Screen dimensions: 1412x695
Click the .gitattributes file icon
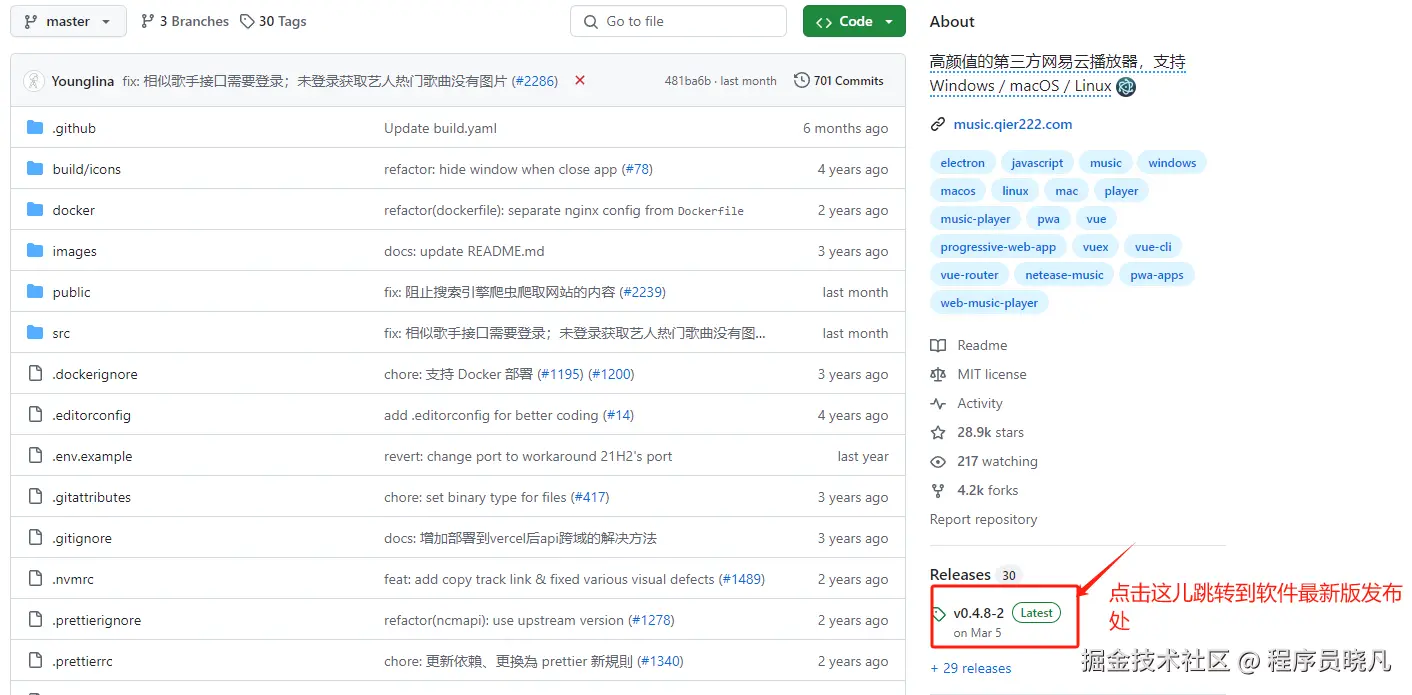tap(36, 497)
